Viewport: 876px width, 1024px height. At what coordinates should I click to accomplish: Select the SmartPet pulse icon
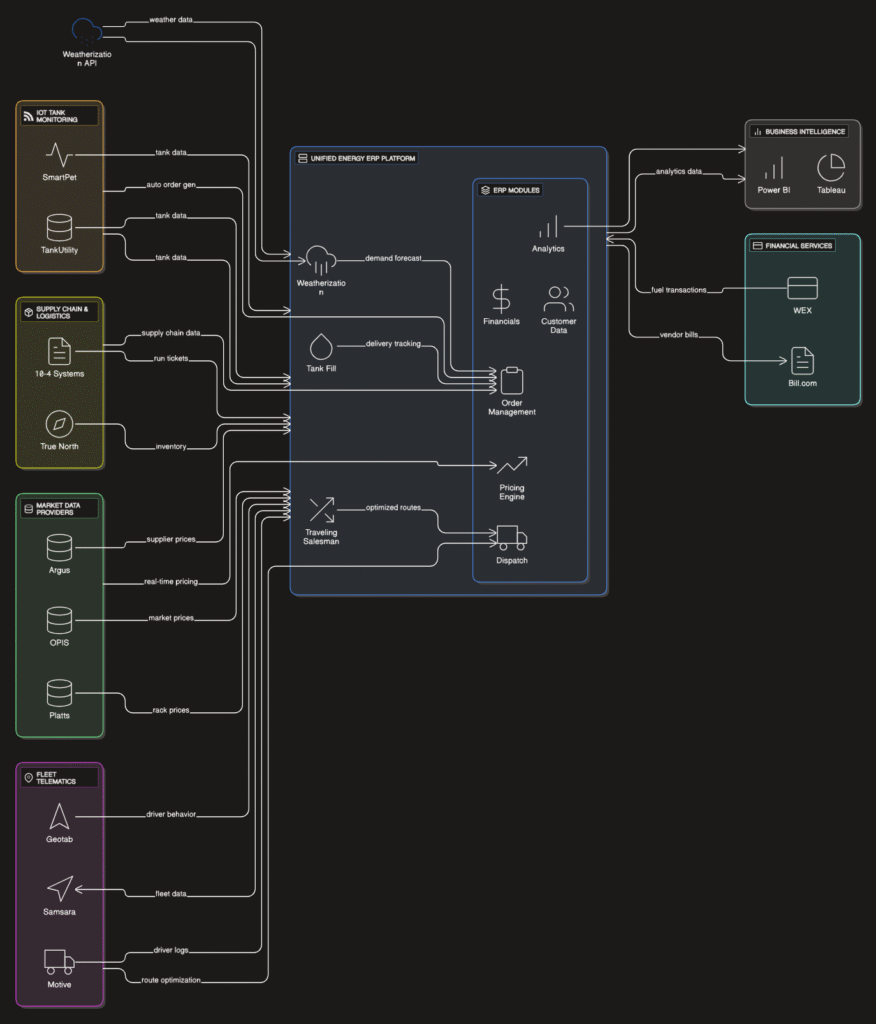(59, 155)
